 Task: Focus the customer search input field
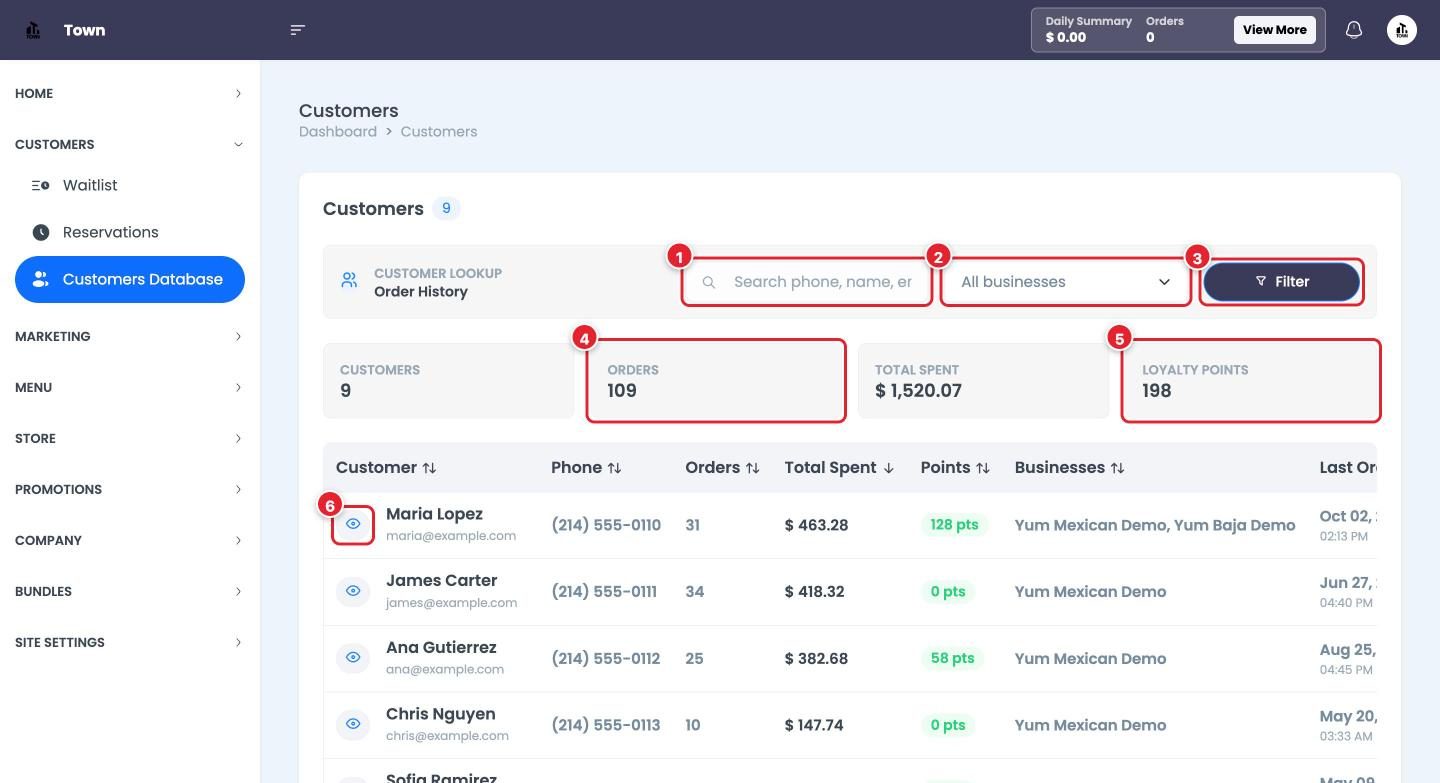[x=808, y=282]
